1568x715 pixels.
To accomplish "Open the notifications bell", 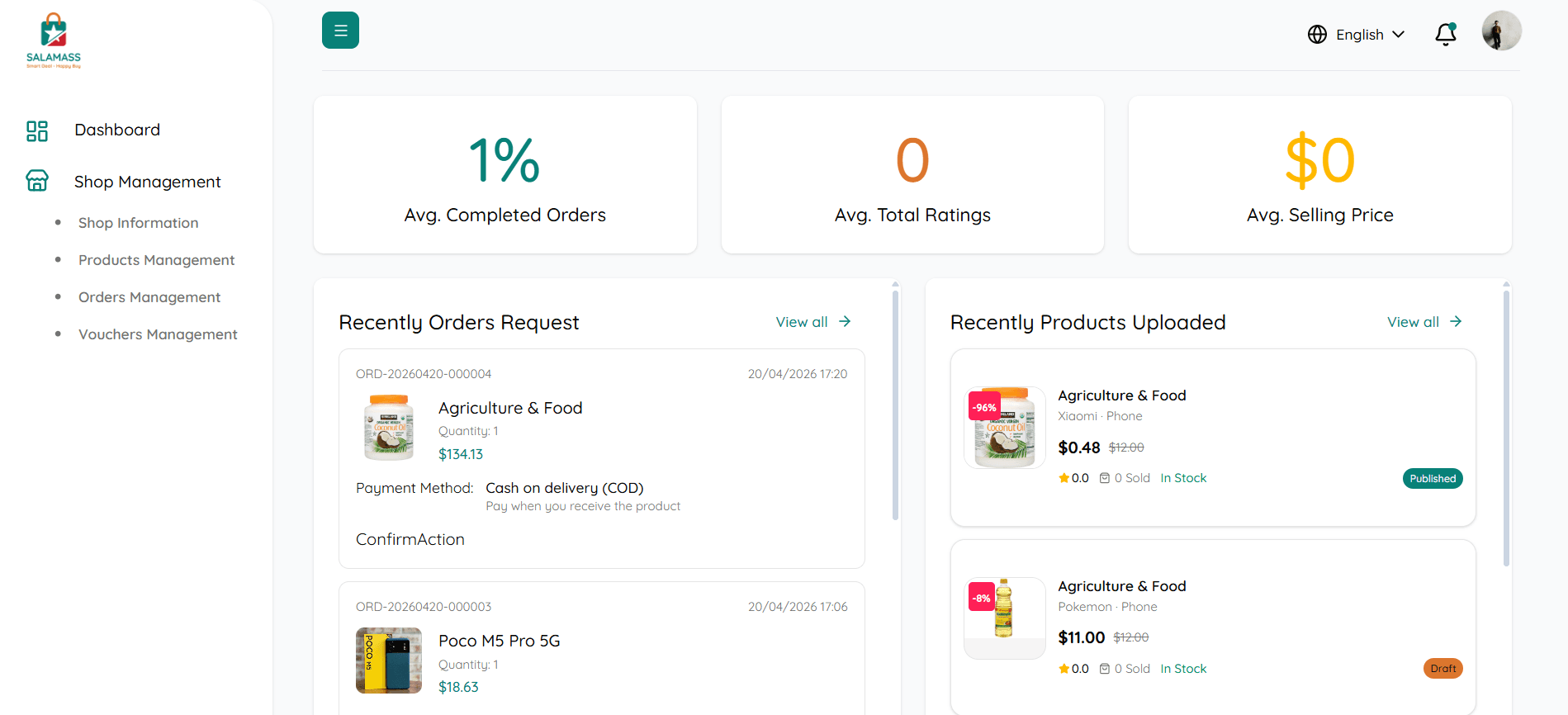I will click(1446, 34).
